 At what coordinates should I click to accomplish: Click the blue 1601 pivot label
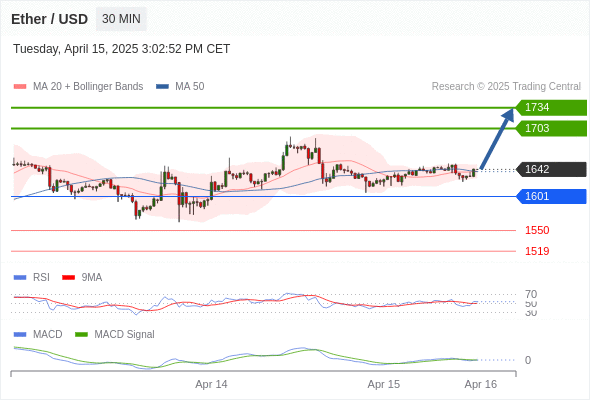tap(551, 196)
